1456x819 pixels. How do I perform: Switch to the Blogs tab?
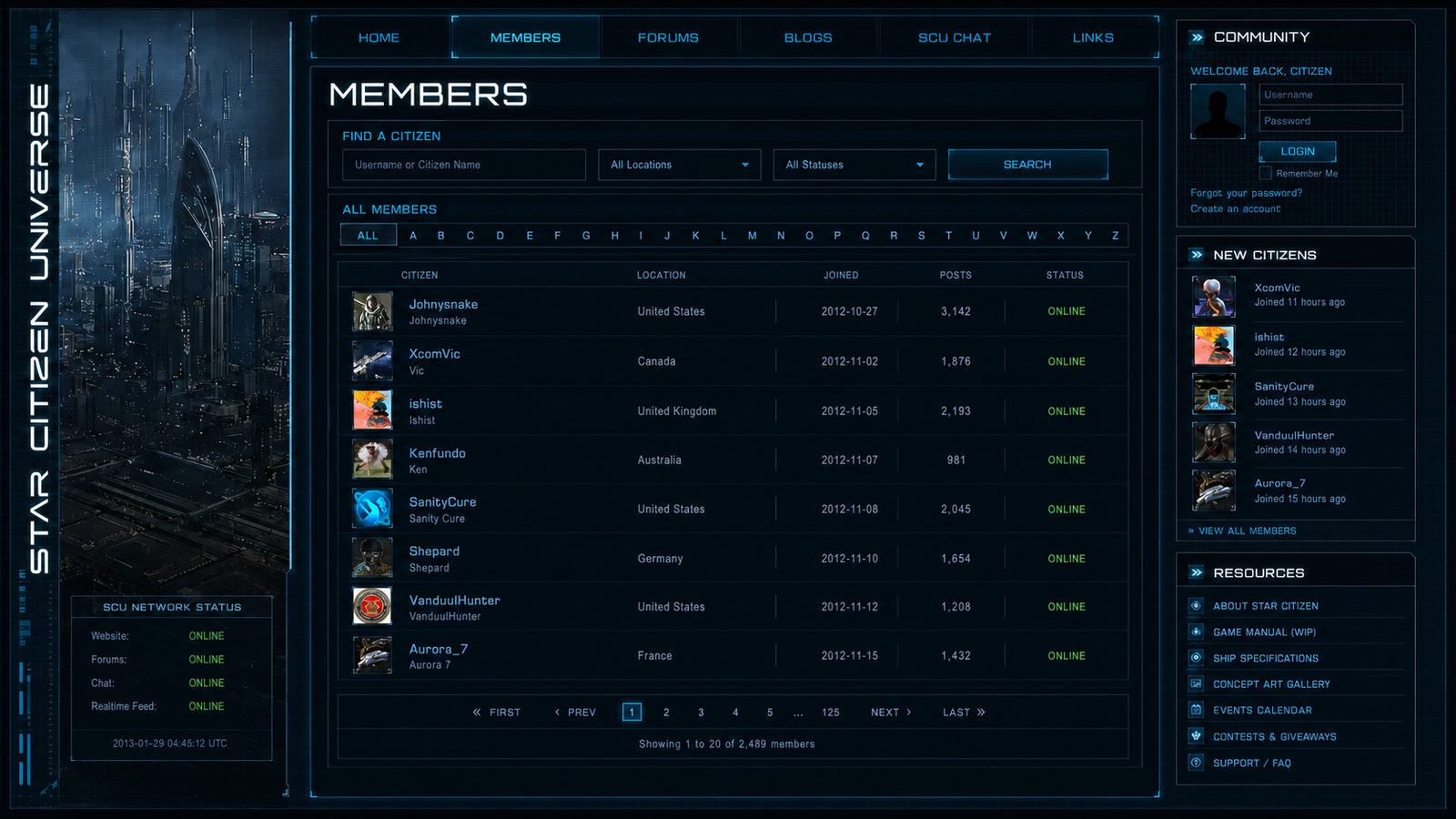click(x=808, y=37)
